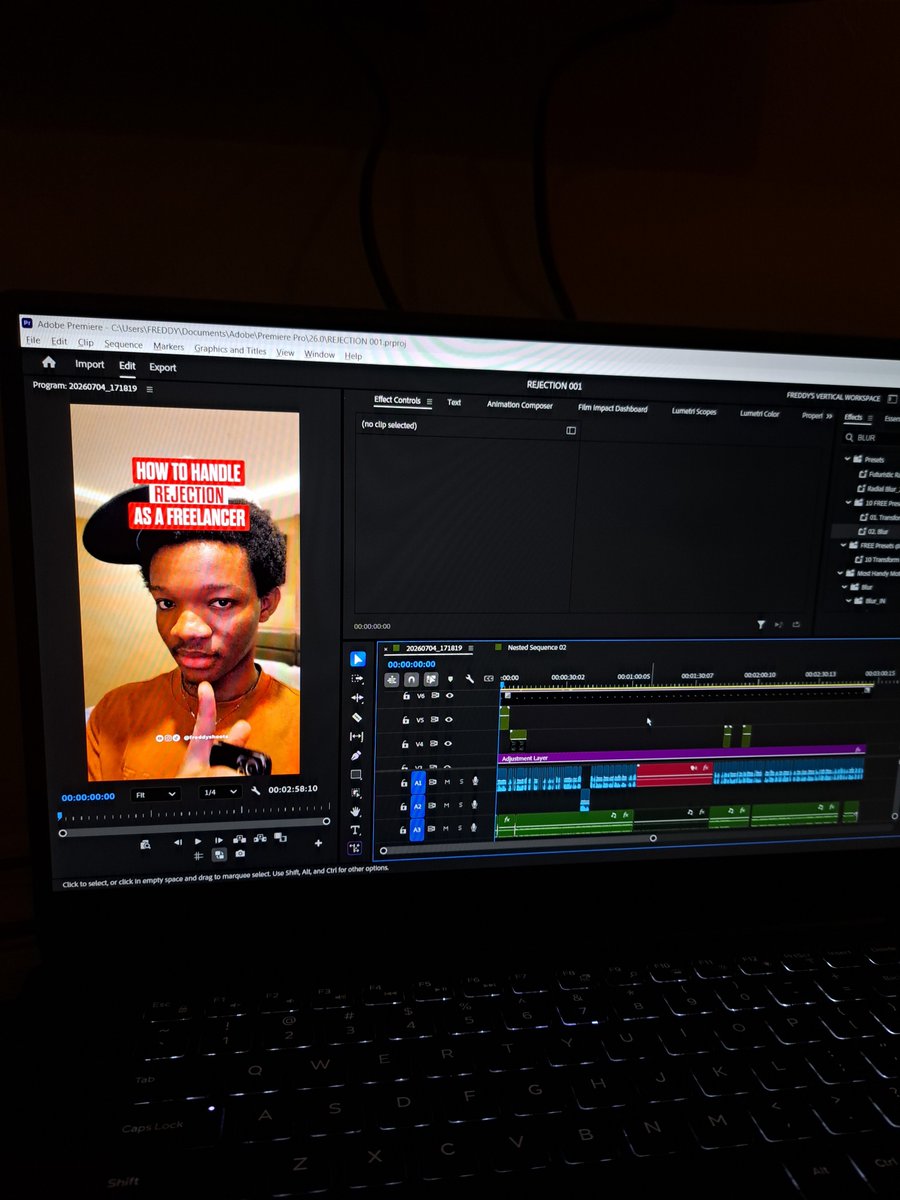The height and width of the screenshot is (1200, 900).
Task: Click the BLUR effects search field
Action: point(872,438)
